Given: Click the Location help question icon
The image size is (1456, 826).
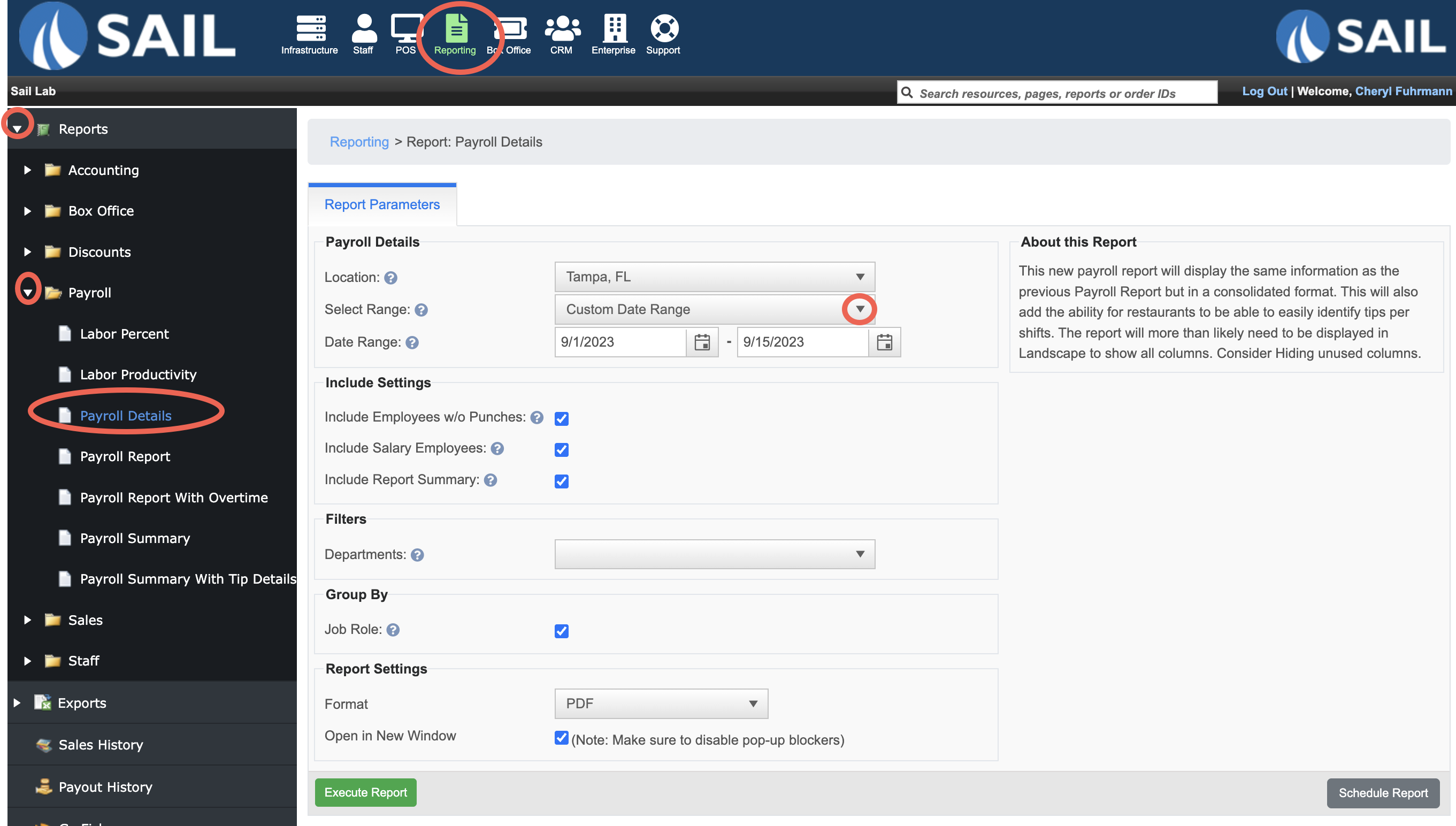Looking at the screenshot, I should point(391,278).
